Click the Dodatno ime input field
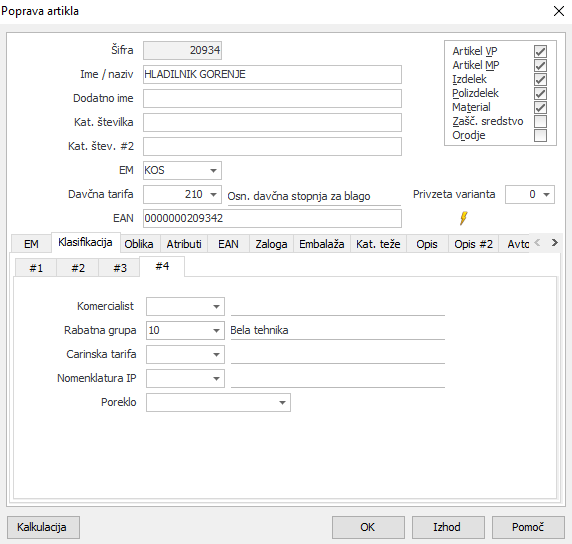 pos(272,99)
